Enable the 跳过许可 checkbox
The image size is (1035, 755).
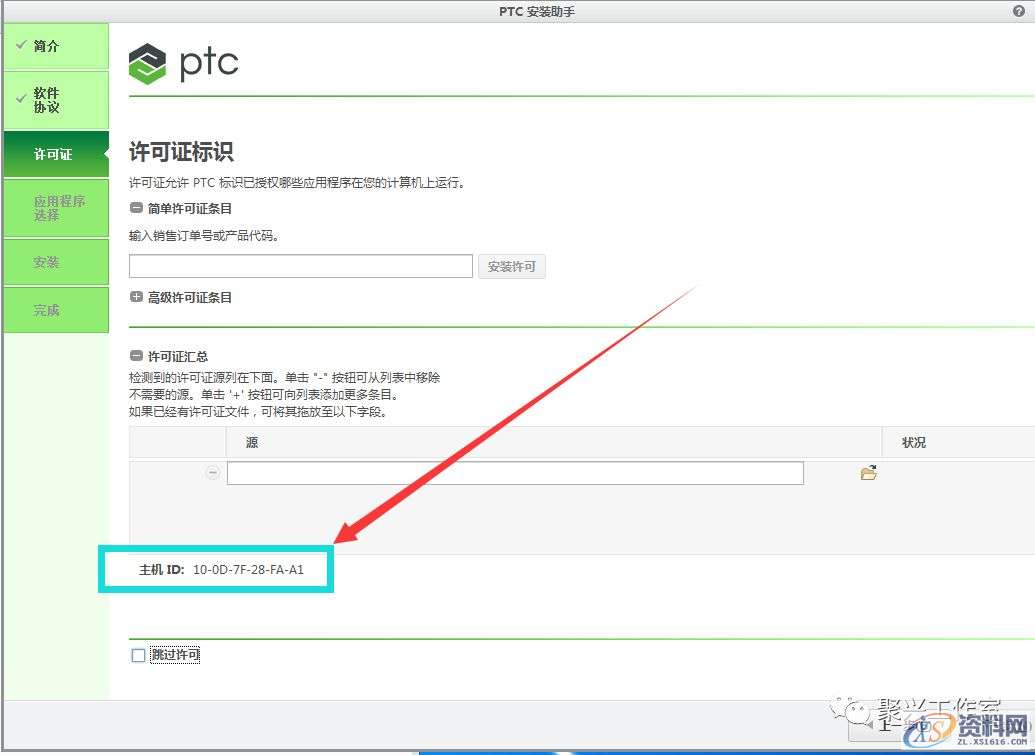coord(139,656)
